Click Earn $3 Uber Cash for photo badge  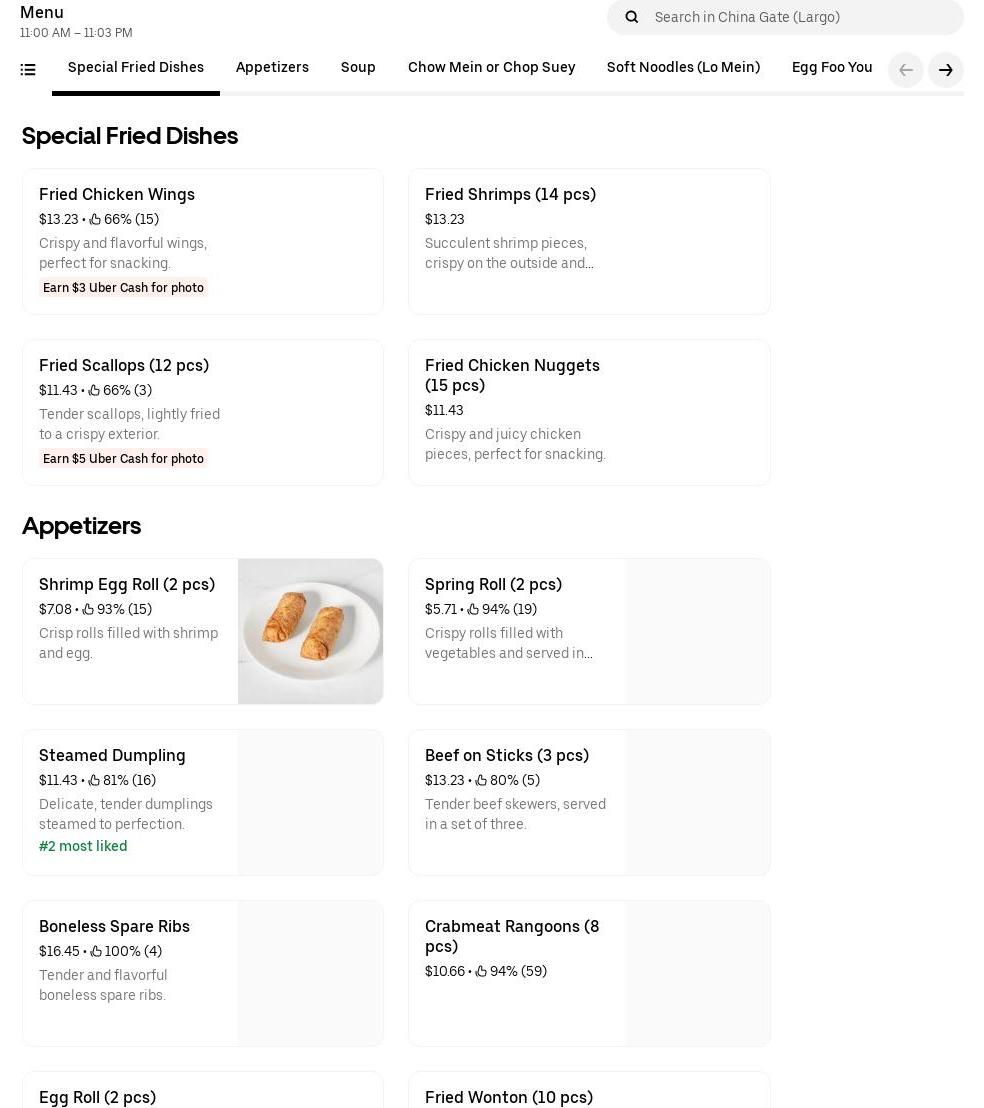(123, 288)
